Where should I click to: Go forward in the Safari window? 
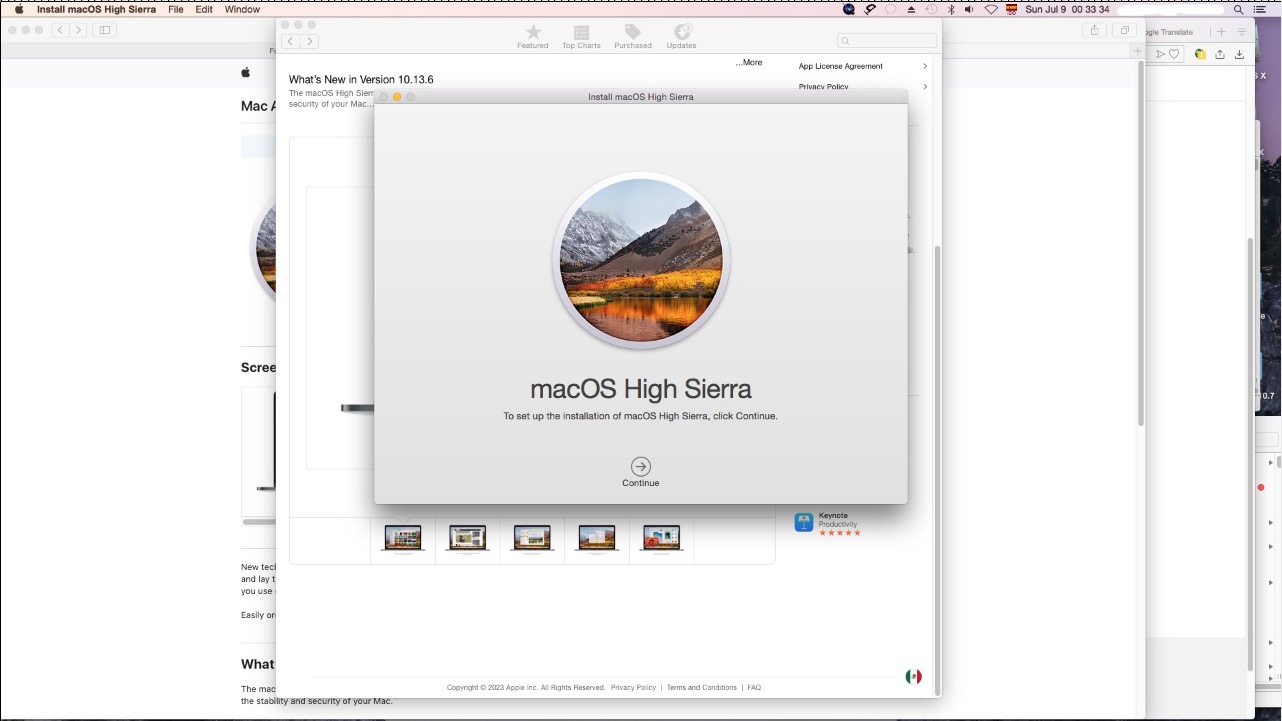(78, 30)
